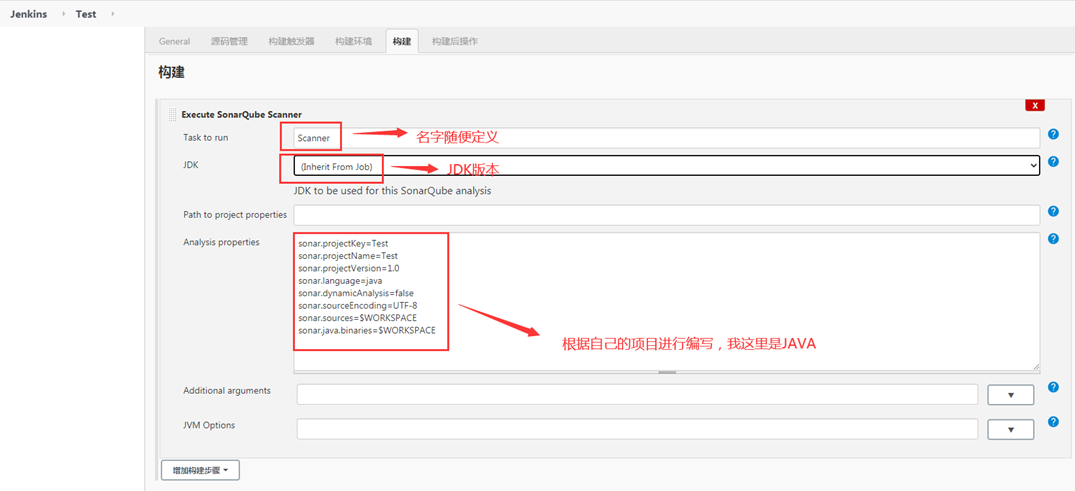Switch to the 源码管理 tab
The image size is (1075, 491).
click(229, 41)
